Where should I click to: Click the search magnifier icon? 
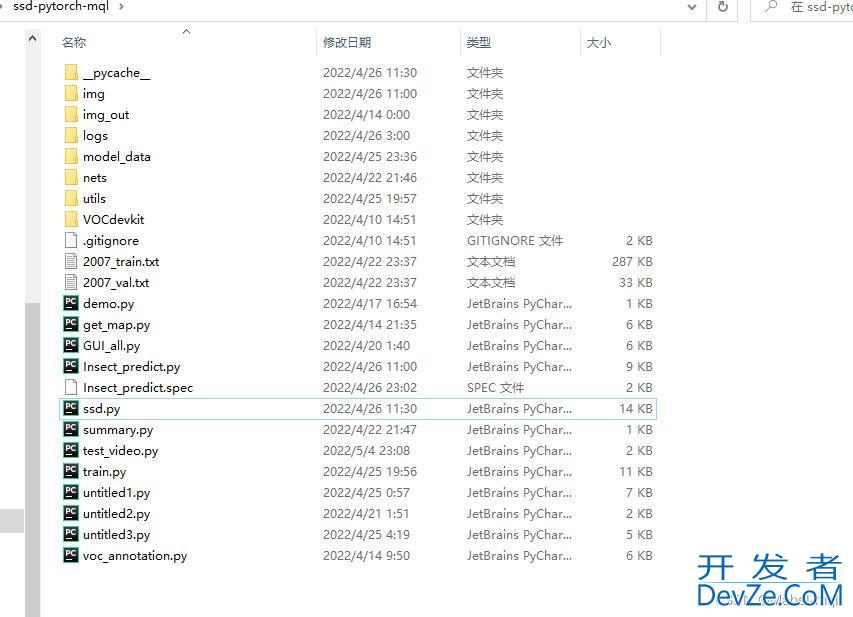coord(771,7)
